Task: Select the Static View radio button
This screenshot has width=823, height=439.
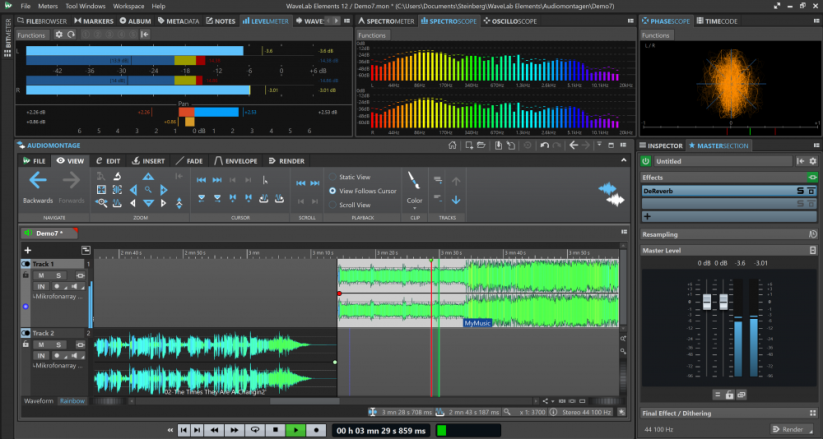Action: 332,177
